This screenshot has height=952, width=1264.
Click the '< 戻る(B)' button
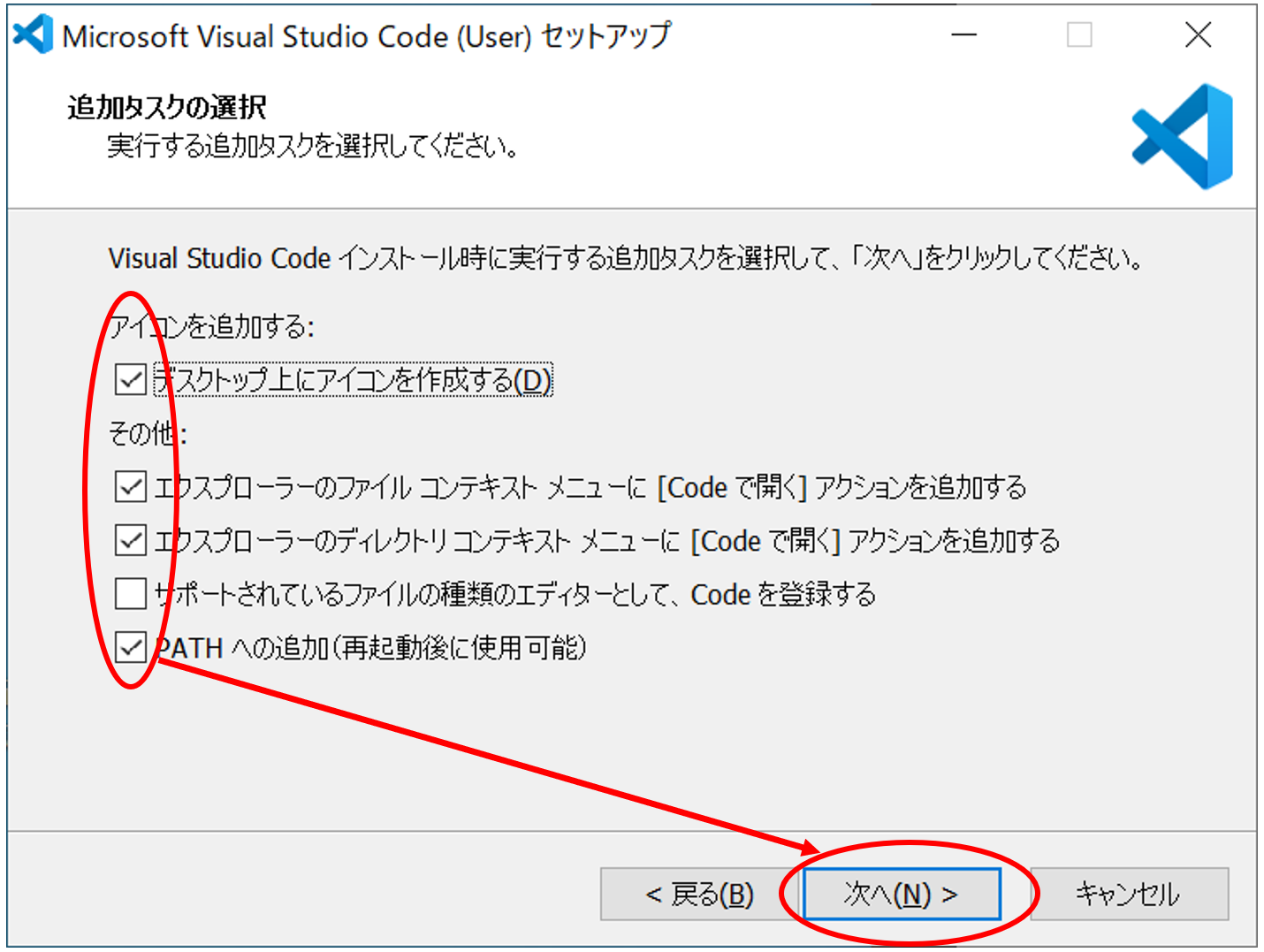(x=699, y=894)
